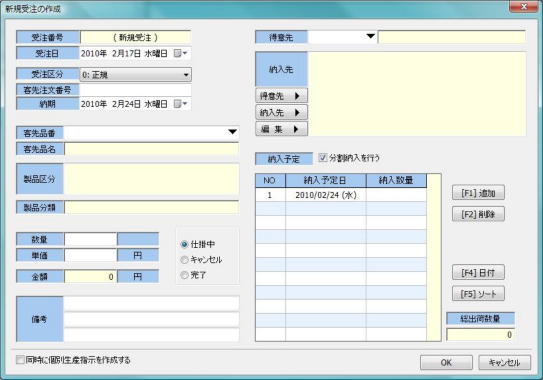543x380 pixels.
Task: Click the 受注番号 field (新規受注)
Action: click(135, 37)
